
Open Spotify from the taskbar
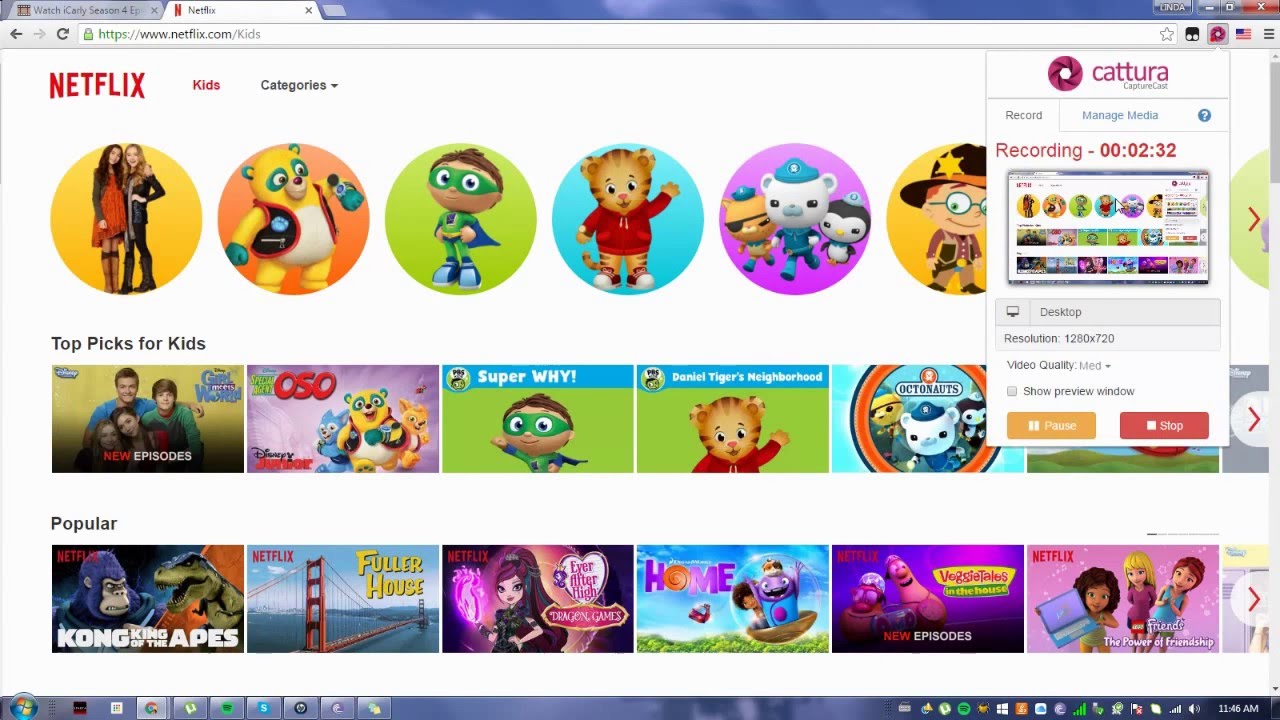(x=227, y=708)
